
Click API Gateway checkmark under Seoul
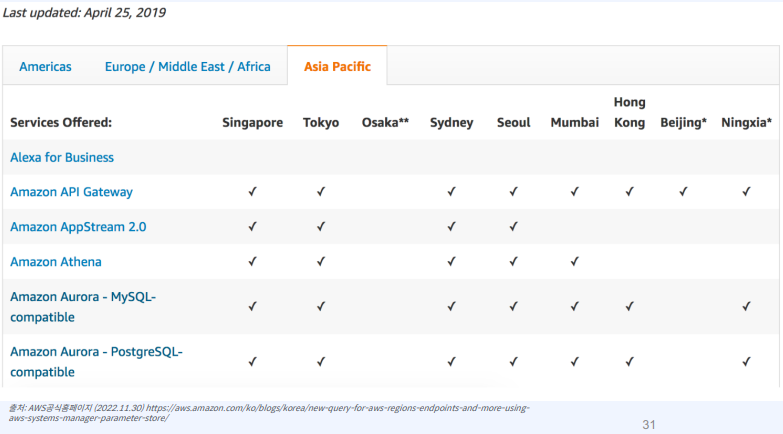[513, 191]
